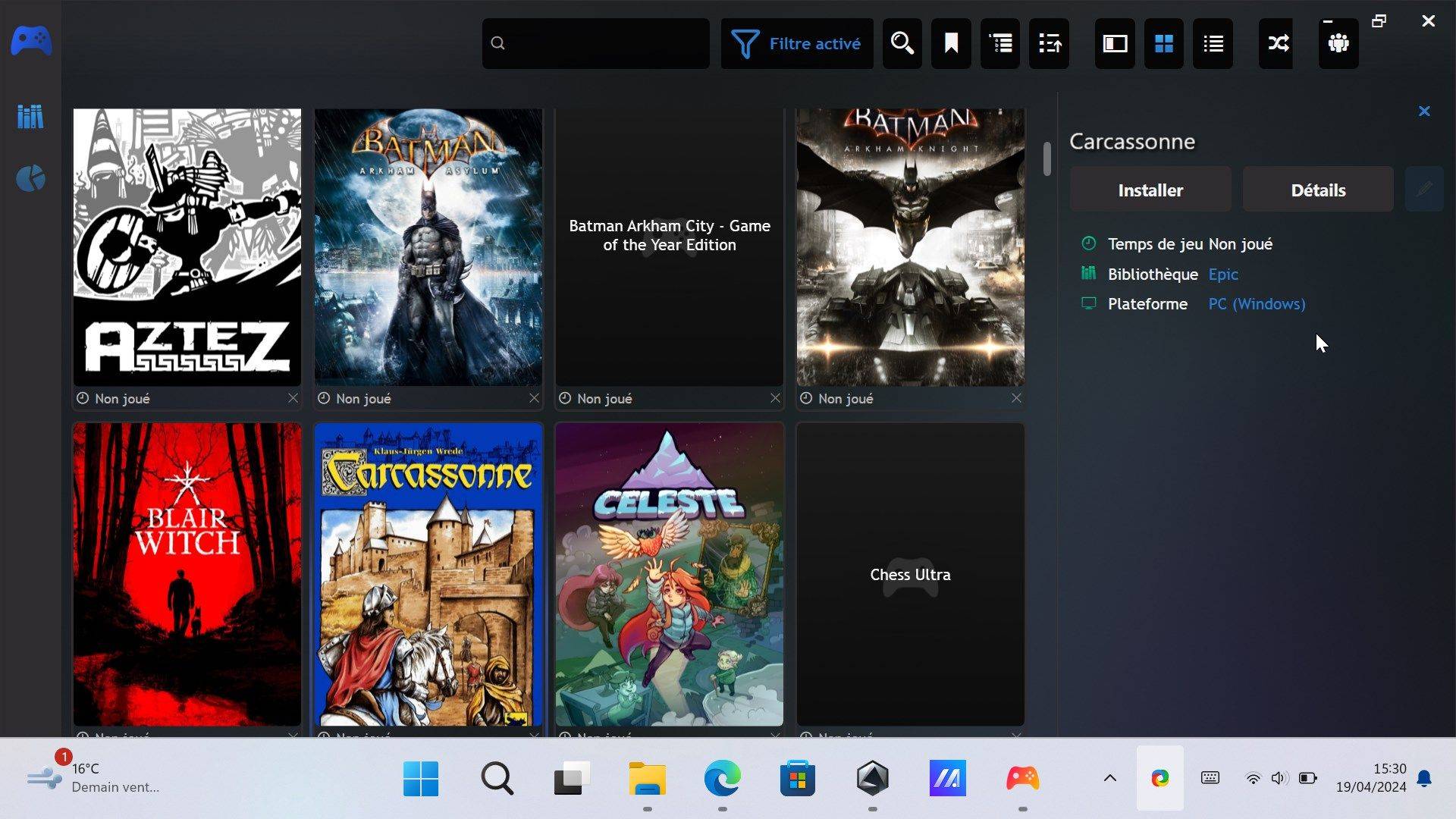The height and width of the screenshot is (819, 1456).
Task: Expand the hidden system tray icons
Action: (x=1109, y=778)
